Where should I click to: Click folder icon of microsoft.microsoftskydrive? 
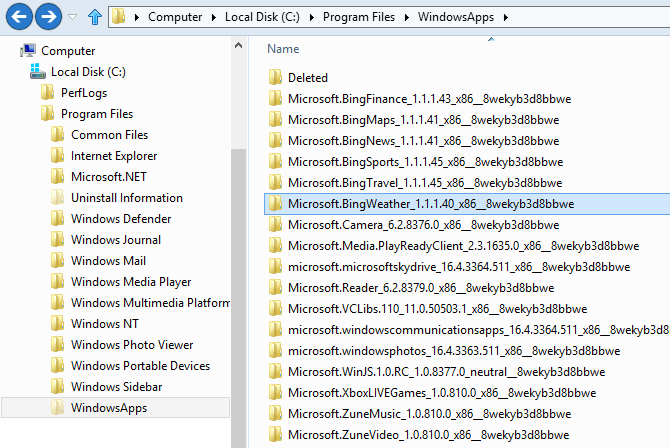(x=275, y=266)
